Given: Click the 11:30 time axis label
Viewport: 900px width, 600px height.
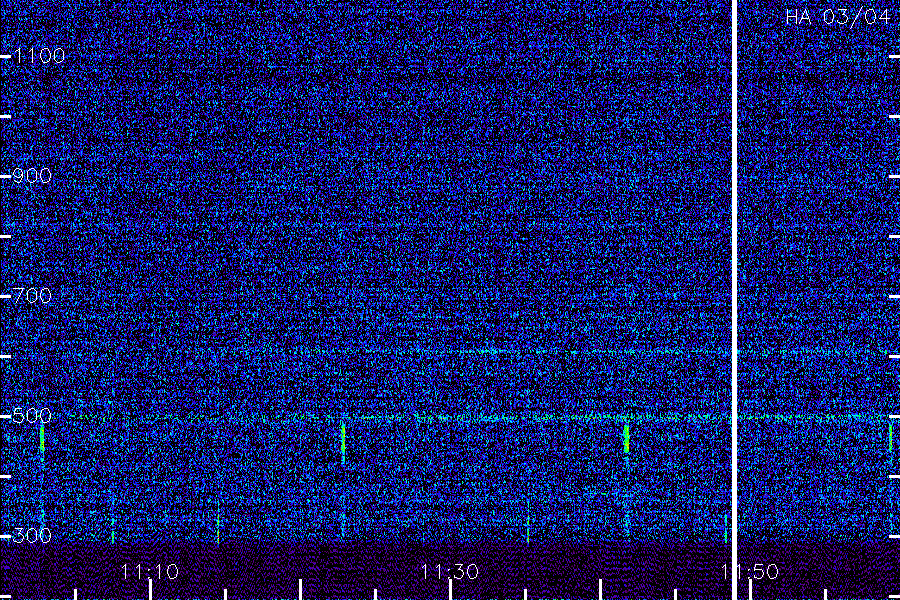Looking at the screenshot, I should click(x=449, y=572).
